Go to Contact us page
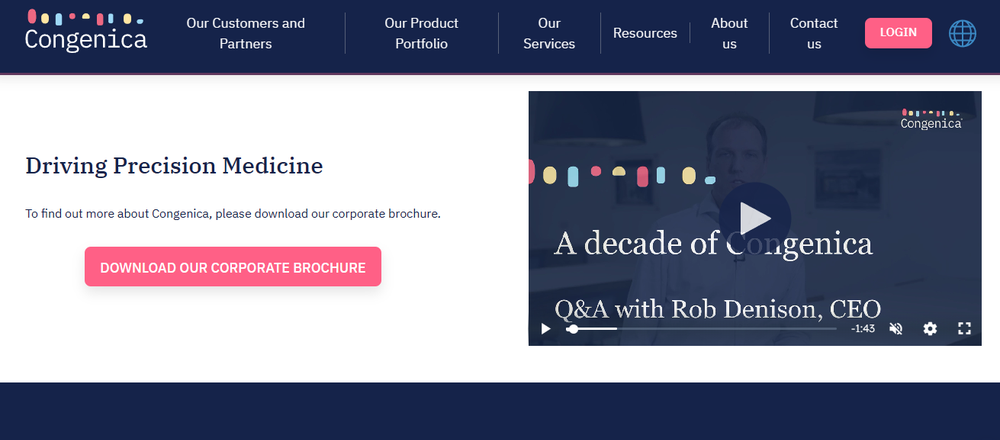Screen dimensions: 1000x440 (814, 33)
